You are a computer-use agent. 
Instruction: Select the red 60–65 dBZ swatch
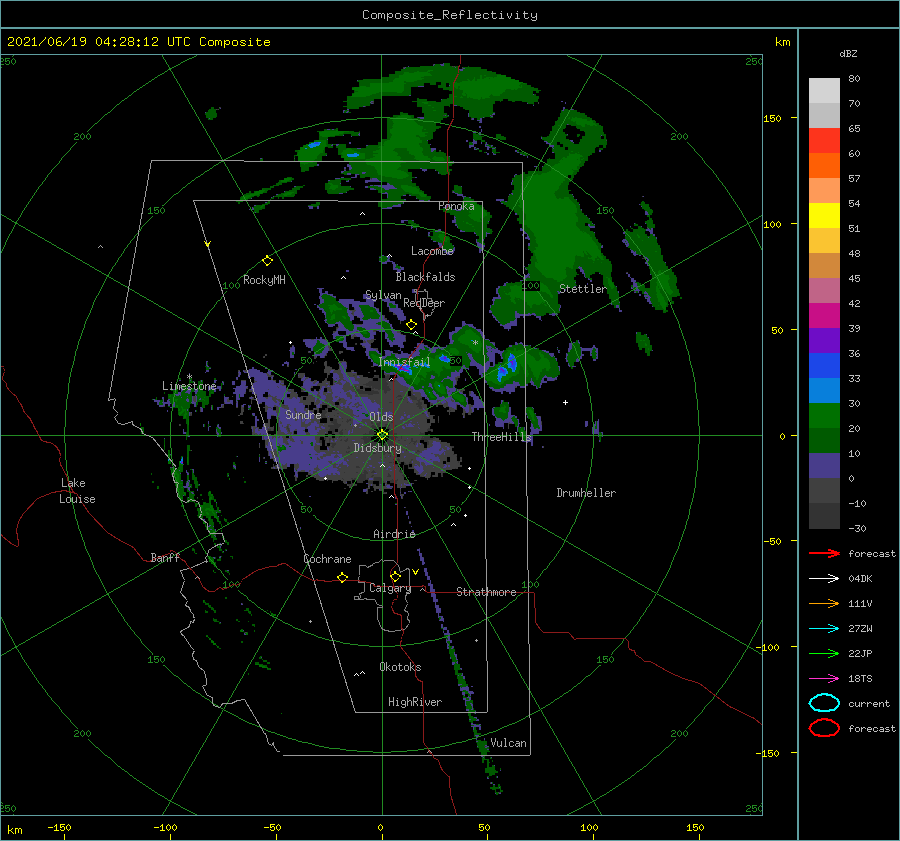coord(824,140)
